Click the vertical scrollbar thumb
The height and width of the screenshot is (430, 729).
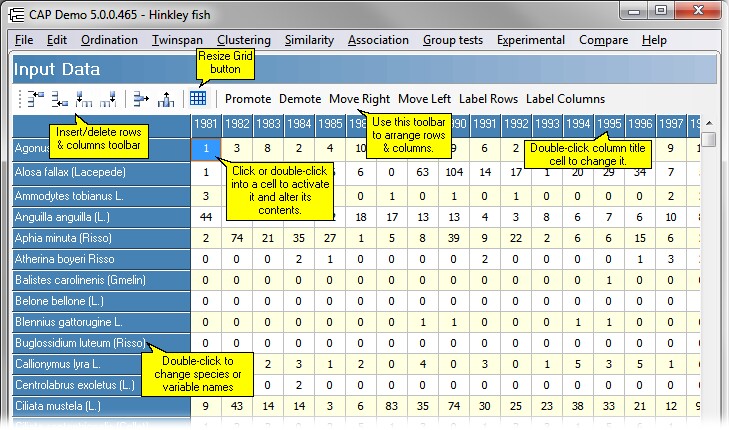pos(709,139)
